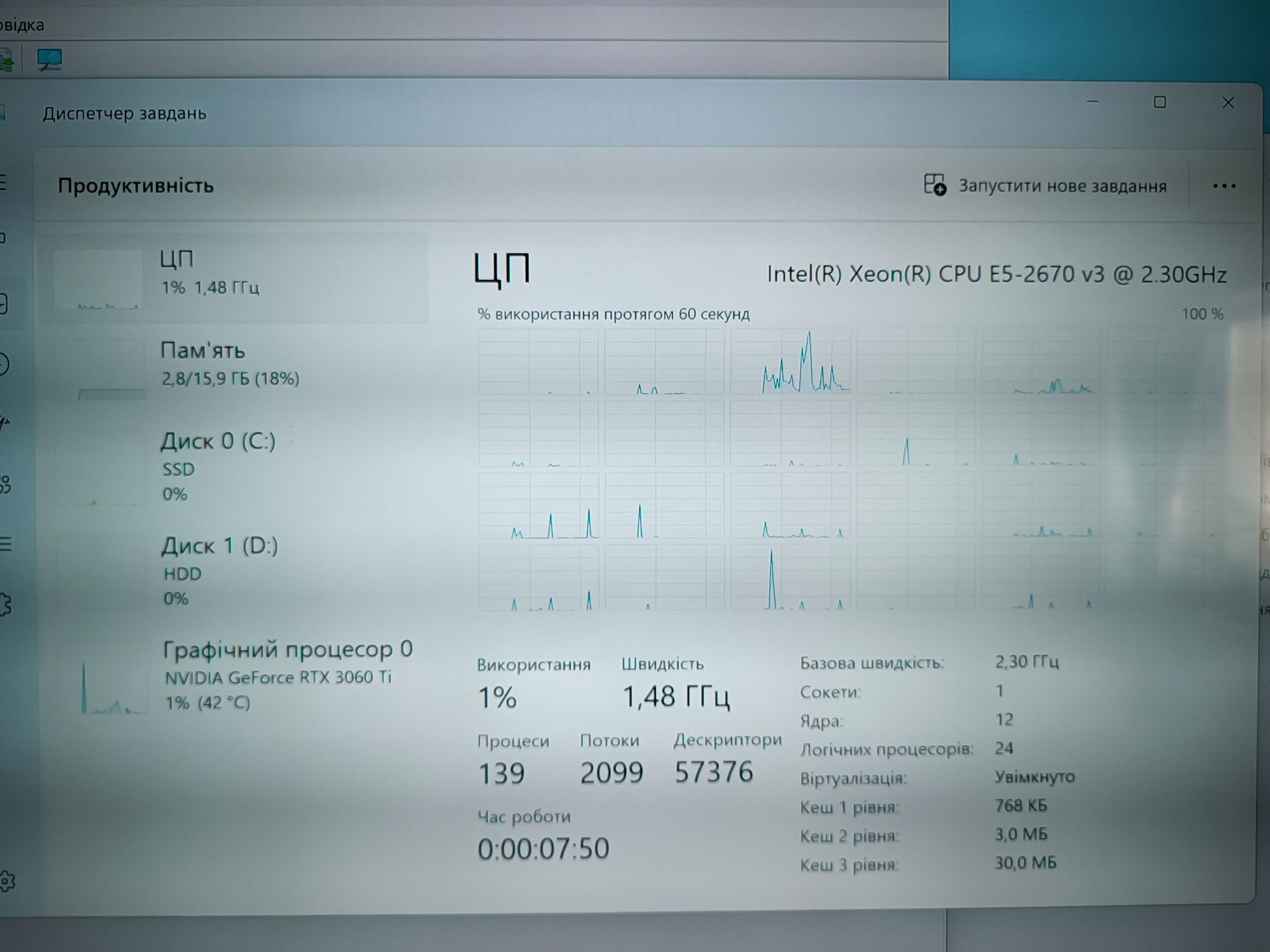Click the Ядра value 12
Viewport: 1270px width, 952px height.
1004,720
